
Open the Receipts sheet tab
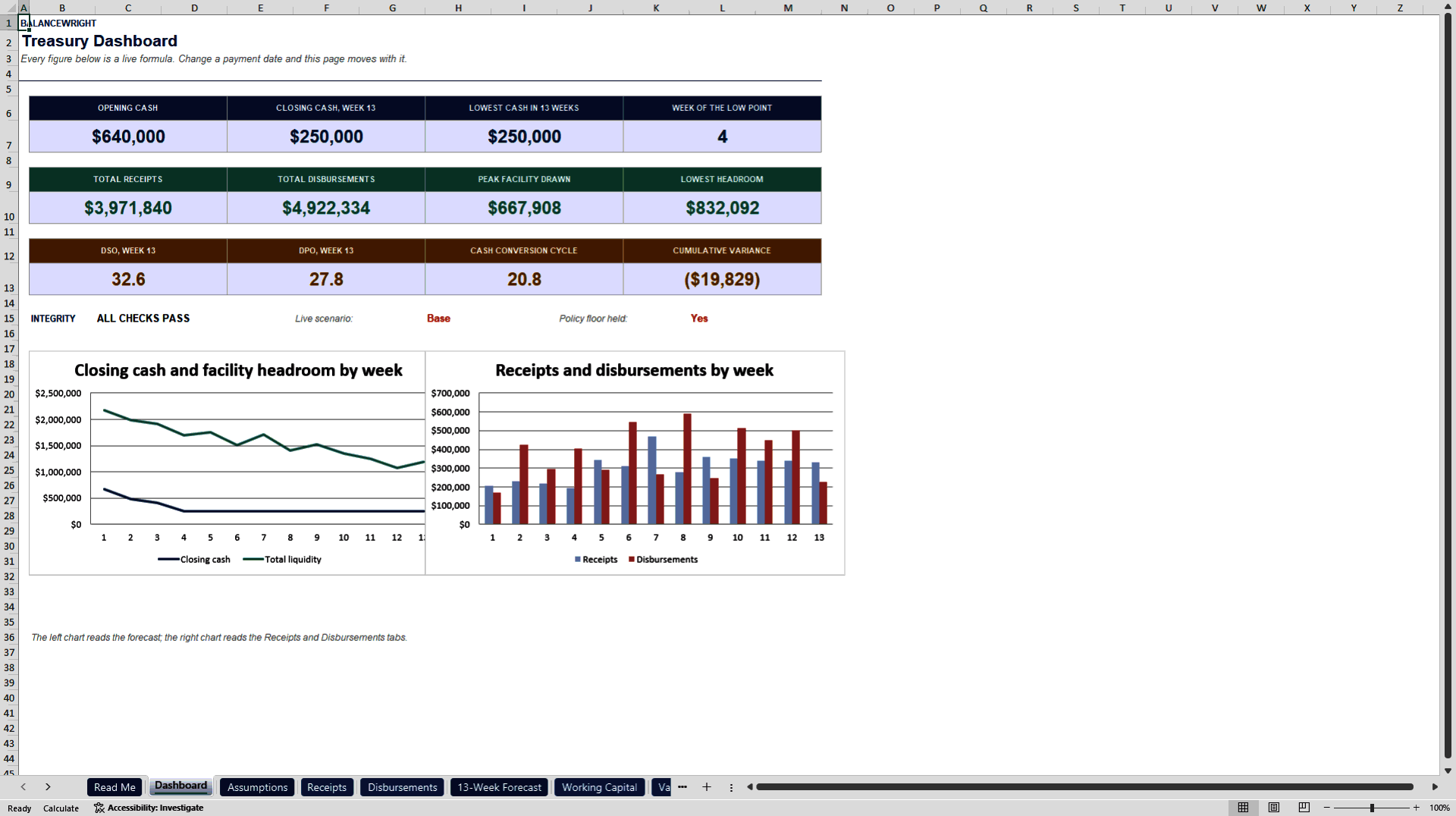click(327, 787)
